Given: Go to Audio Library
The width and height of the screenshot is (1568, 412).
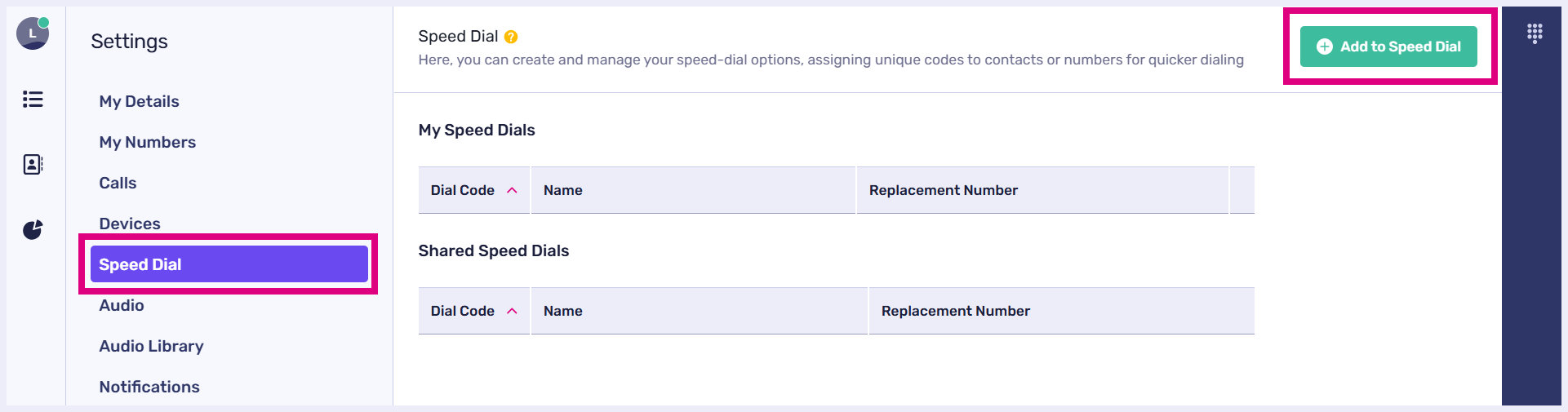Looking at the screenshot, I should [151, 346].
